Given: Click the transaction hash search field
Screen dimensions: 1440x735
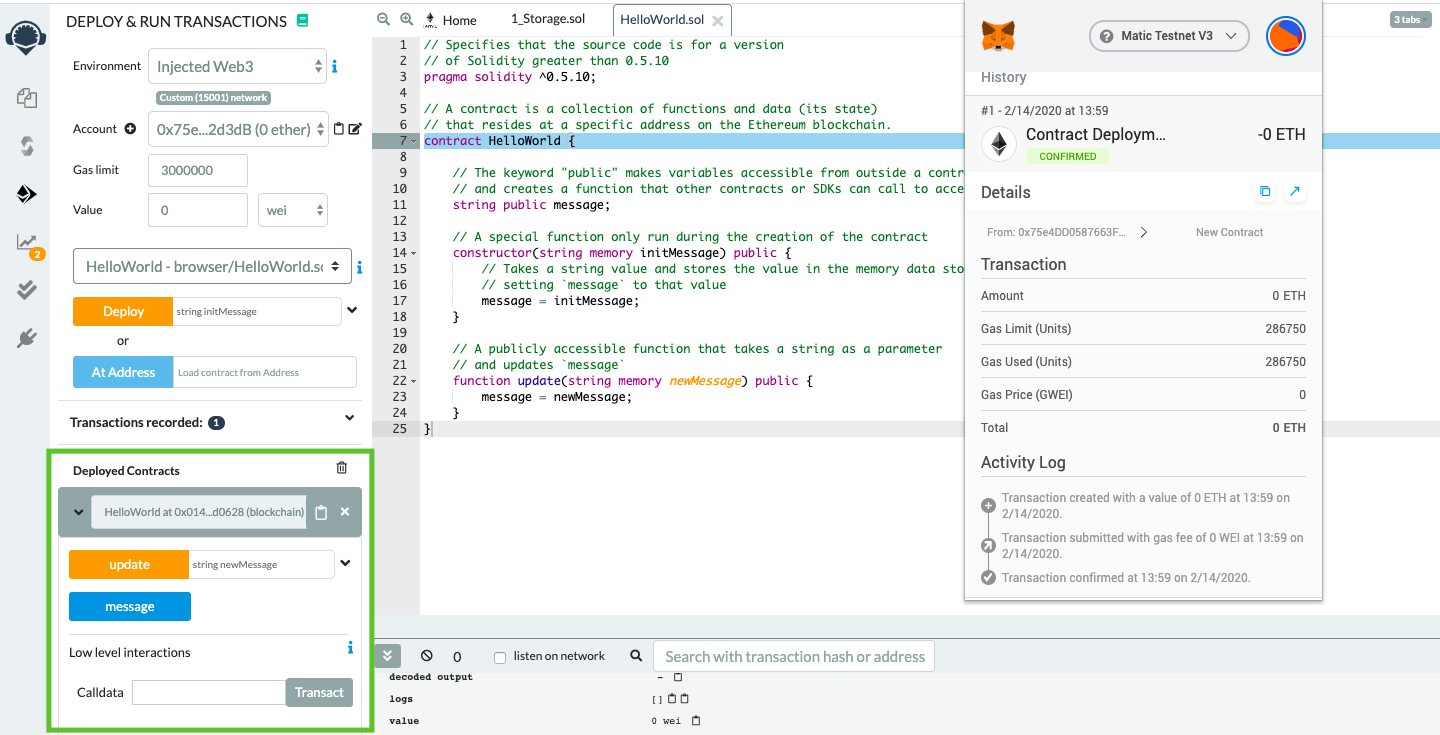Looking at the screenshot, I should pos(794,657).
